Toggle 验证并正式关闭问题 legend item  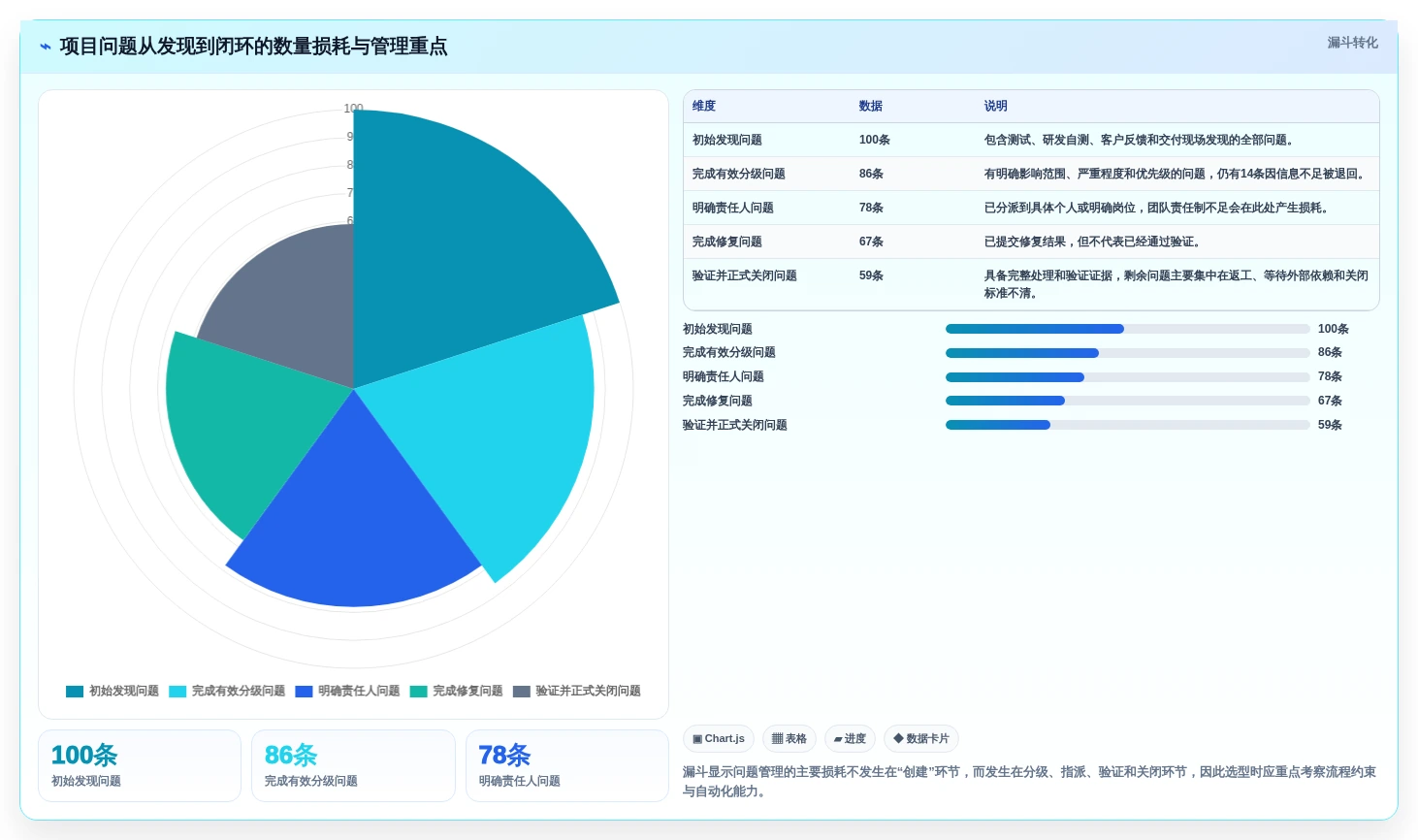pos(577,692)
